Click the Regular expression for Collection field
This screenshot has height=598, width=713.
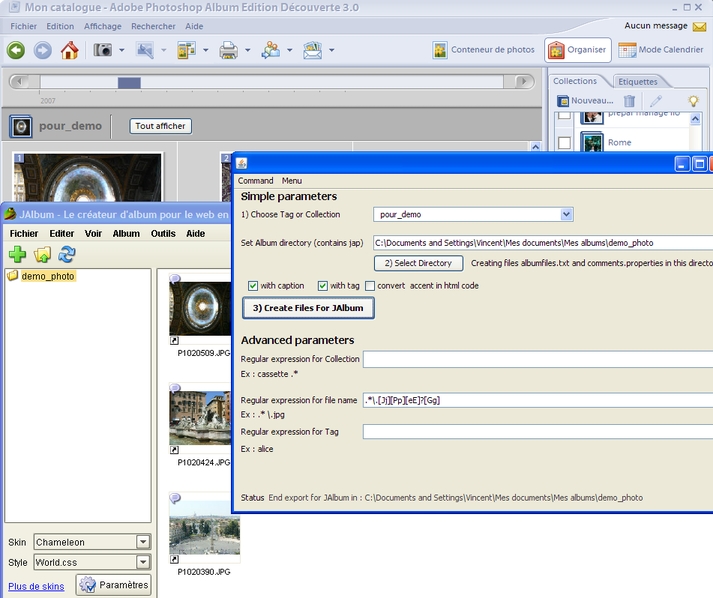pyautogui.click(x=538, y=359)
